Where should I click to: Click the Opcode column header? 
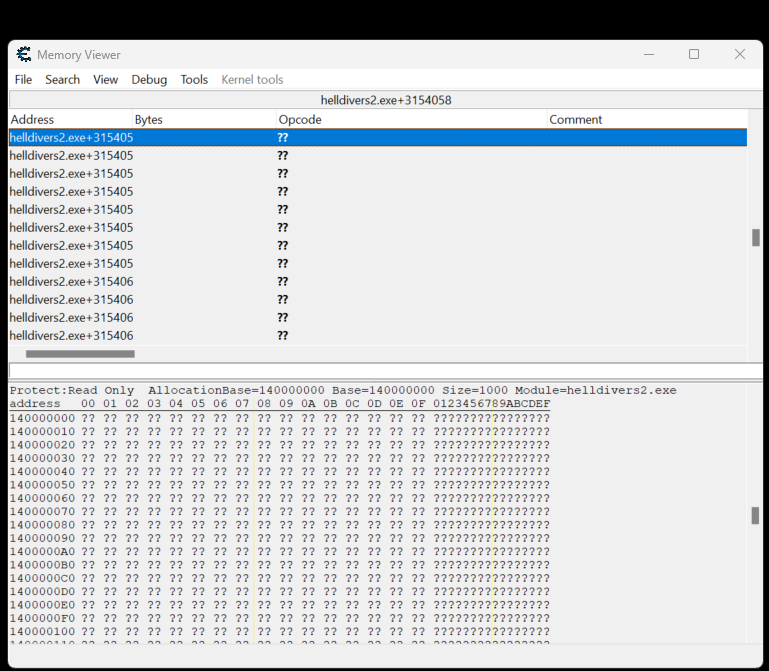pyautogui.click(x=411, y=119)
